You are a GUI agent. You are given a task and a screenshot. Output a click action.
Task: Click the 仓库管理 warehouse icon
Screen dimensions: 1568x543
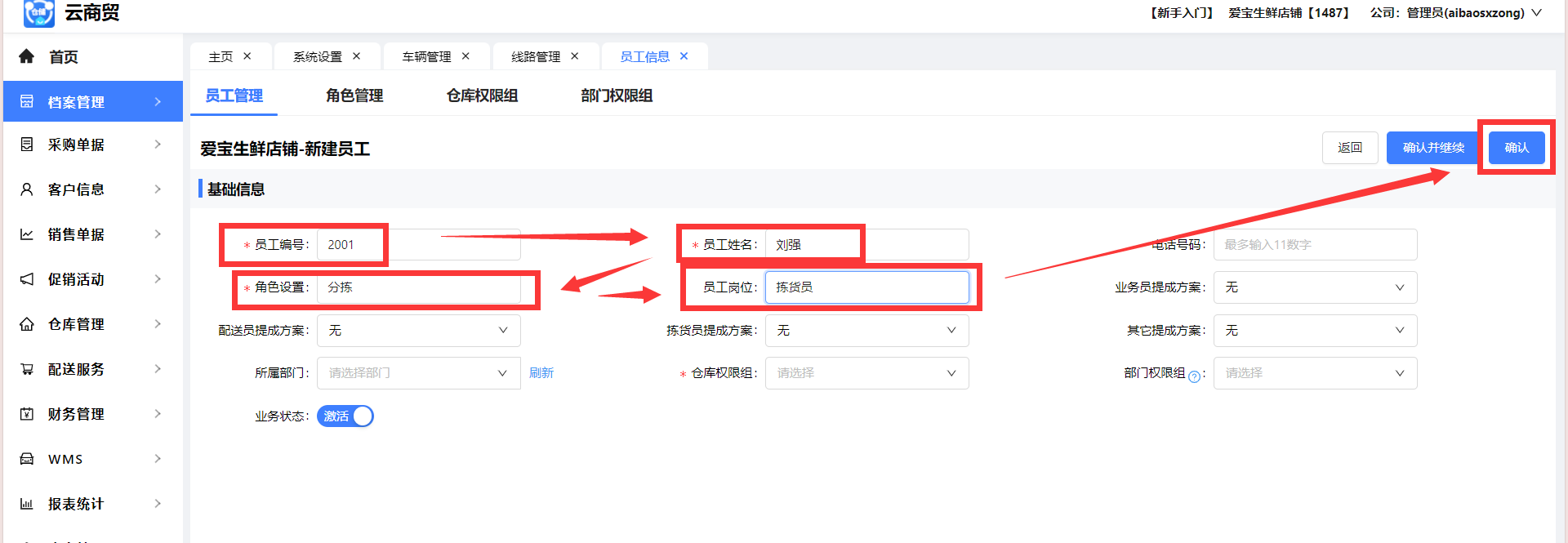[x=27, y=324]
